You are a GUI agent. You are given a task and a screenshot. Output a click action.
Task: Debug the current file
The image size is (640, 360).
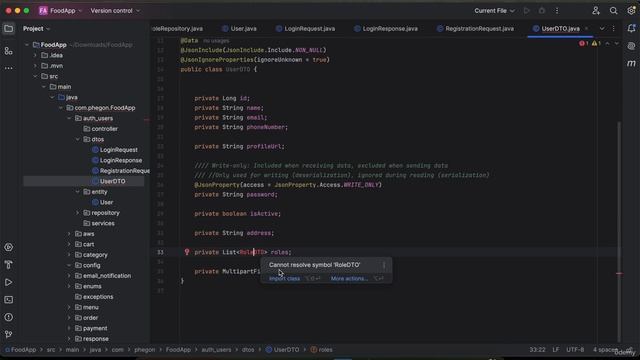coord(542,11)
